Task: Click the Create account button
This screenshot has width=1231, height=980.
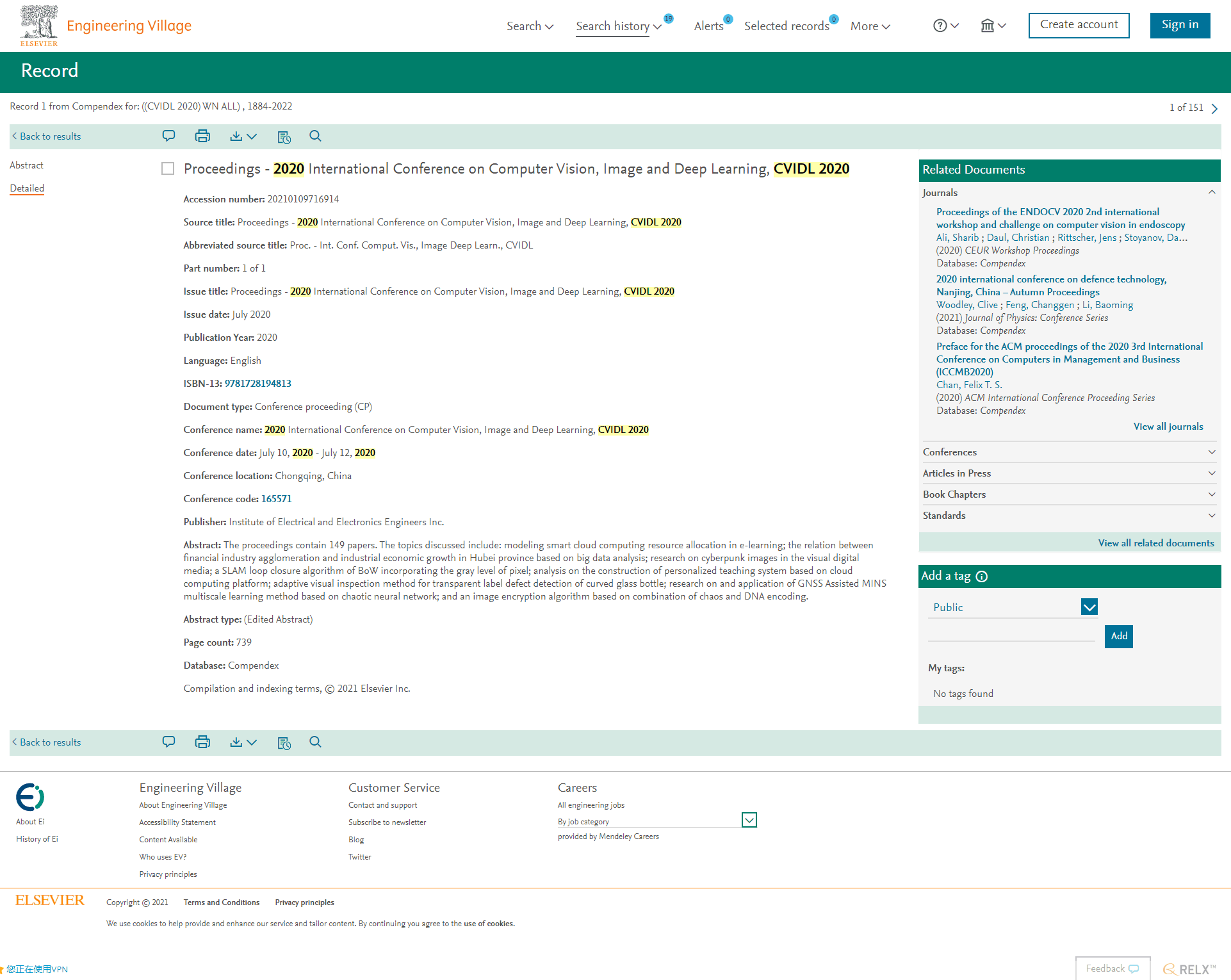Action: click(x=1079, y=25)
